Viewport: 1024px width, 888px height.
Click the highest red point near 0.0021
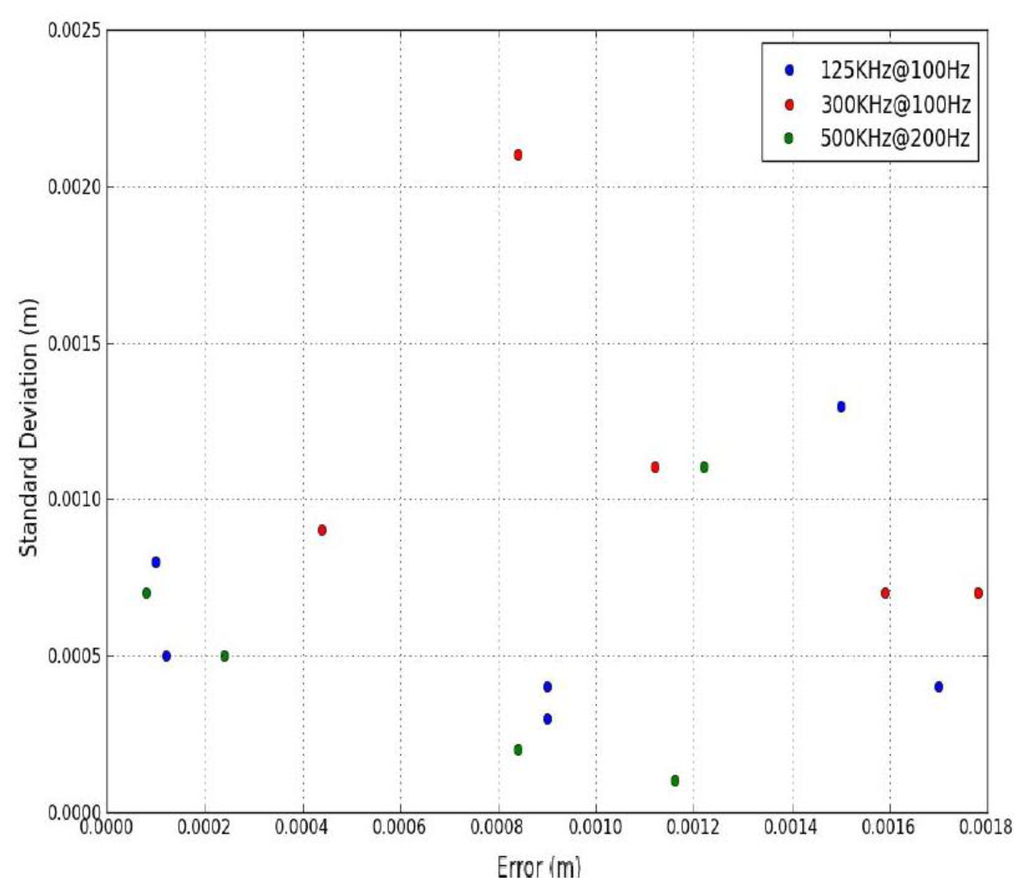518,155
